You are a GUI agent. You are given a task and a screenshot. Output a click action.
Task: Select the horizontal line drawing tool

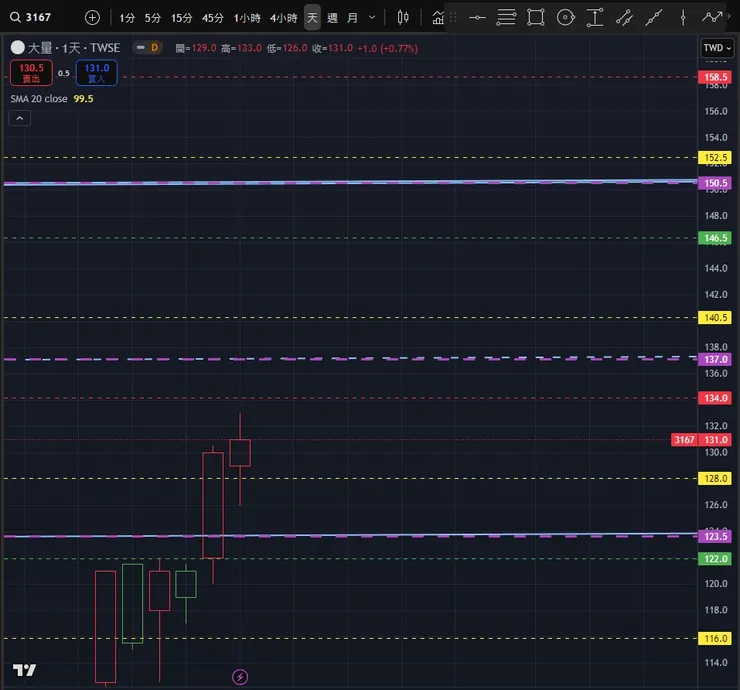click(x=477, y=18)
